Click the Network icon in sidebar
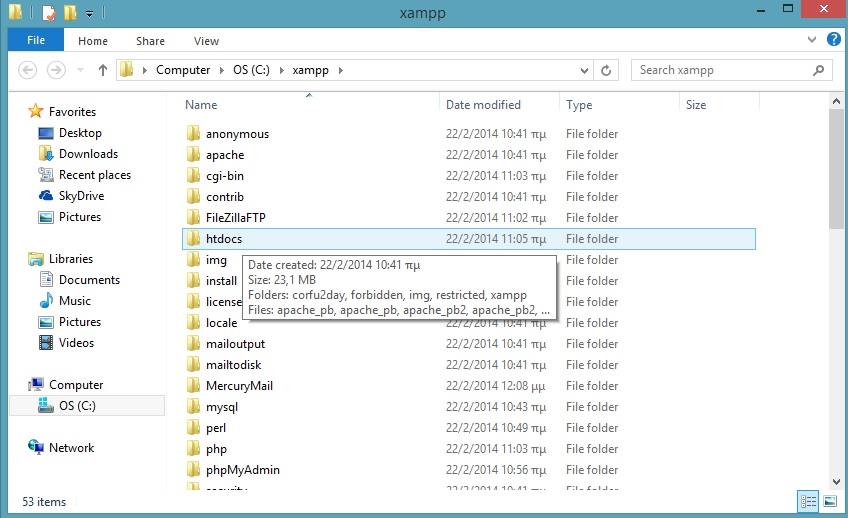Viewport: 848px width, 518px height. [x=36, y=447]
